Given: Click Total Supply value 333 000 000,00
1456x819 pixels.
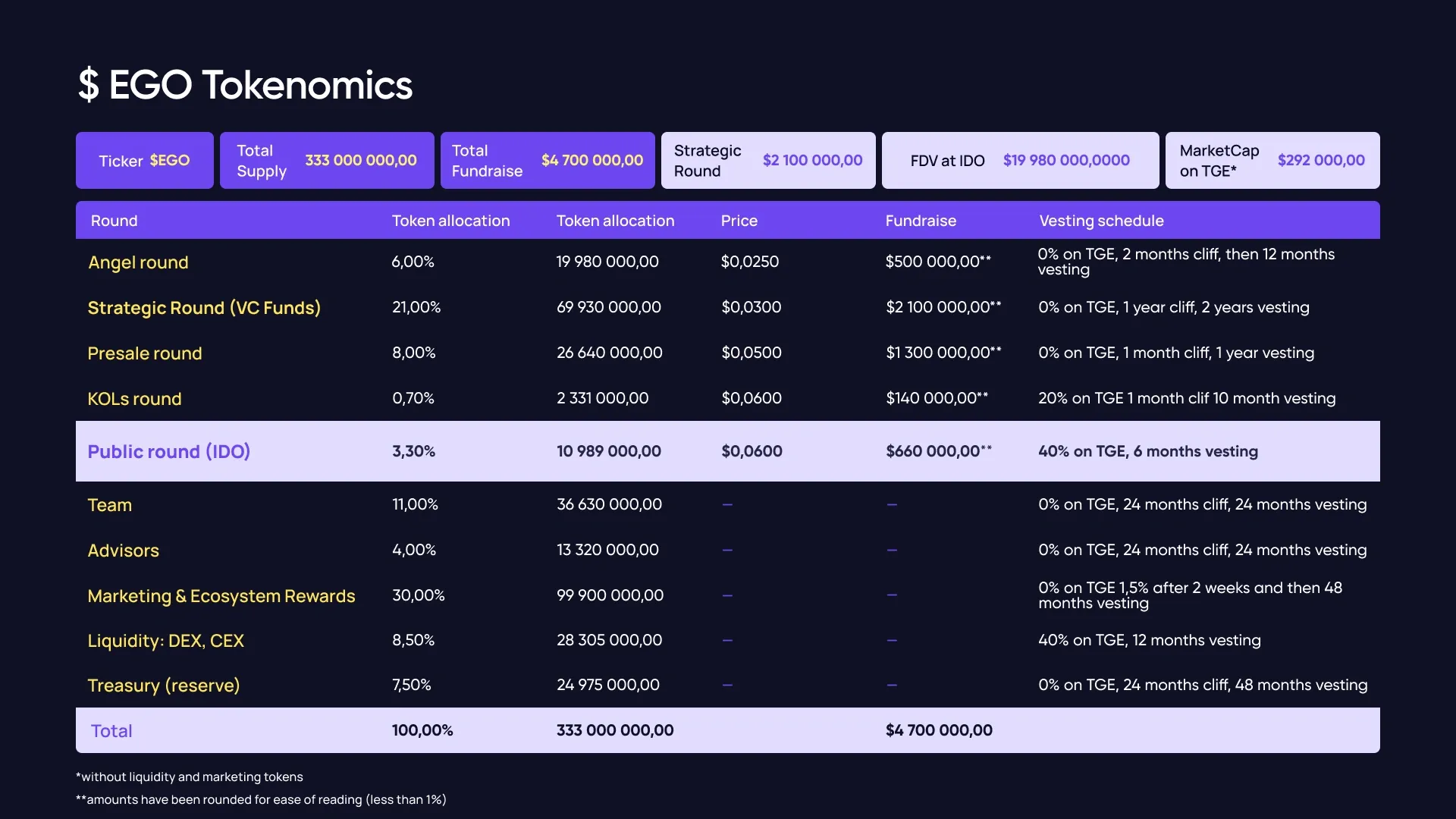Looking at the screenshot, I should click(x=361, y=160).
